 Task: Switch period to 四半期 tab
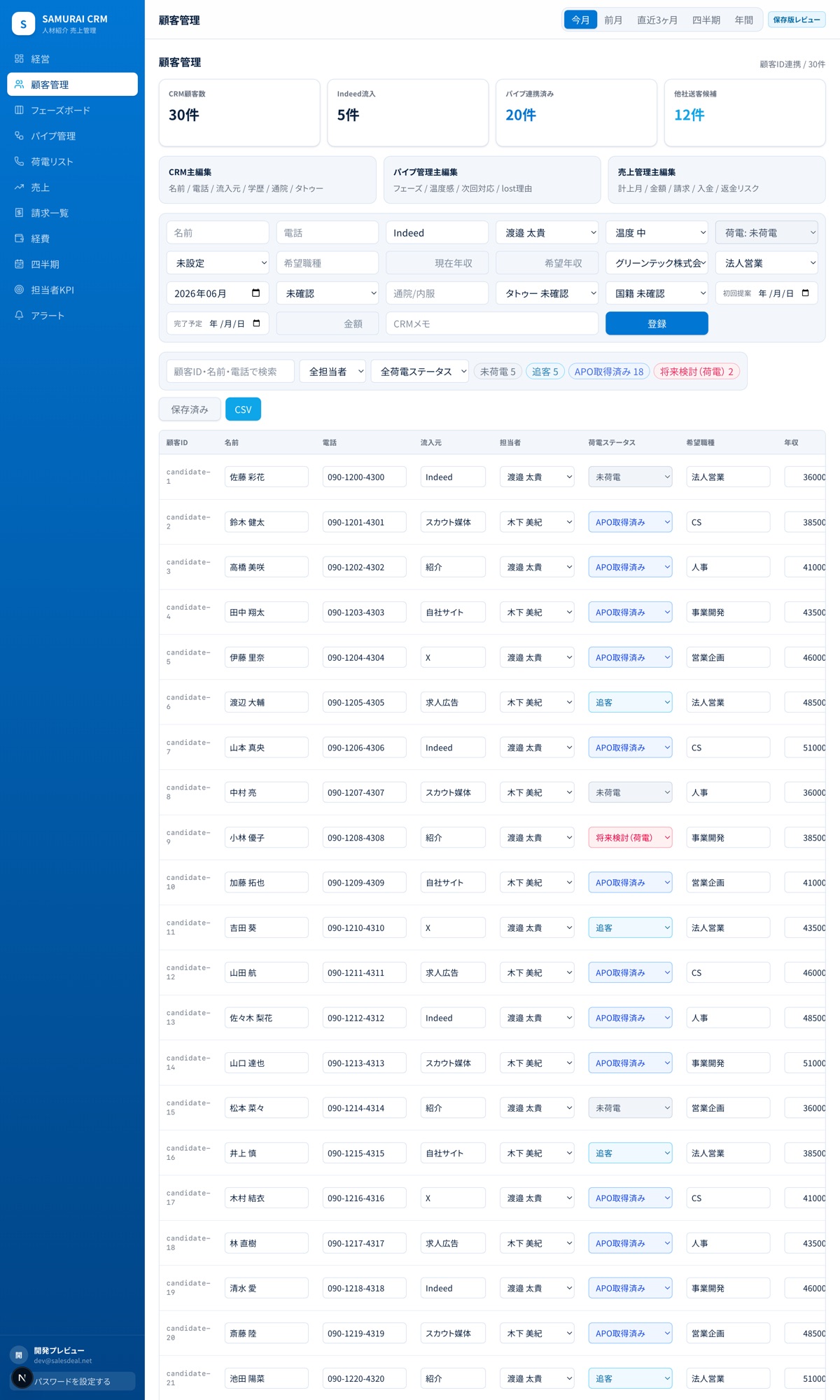pos(706,20)
